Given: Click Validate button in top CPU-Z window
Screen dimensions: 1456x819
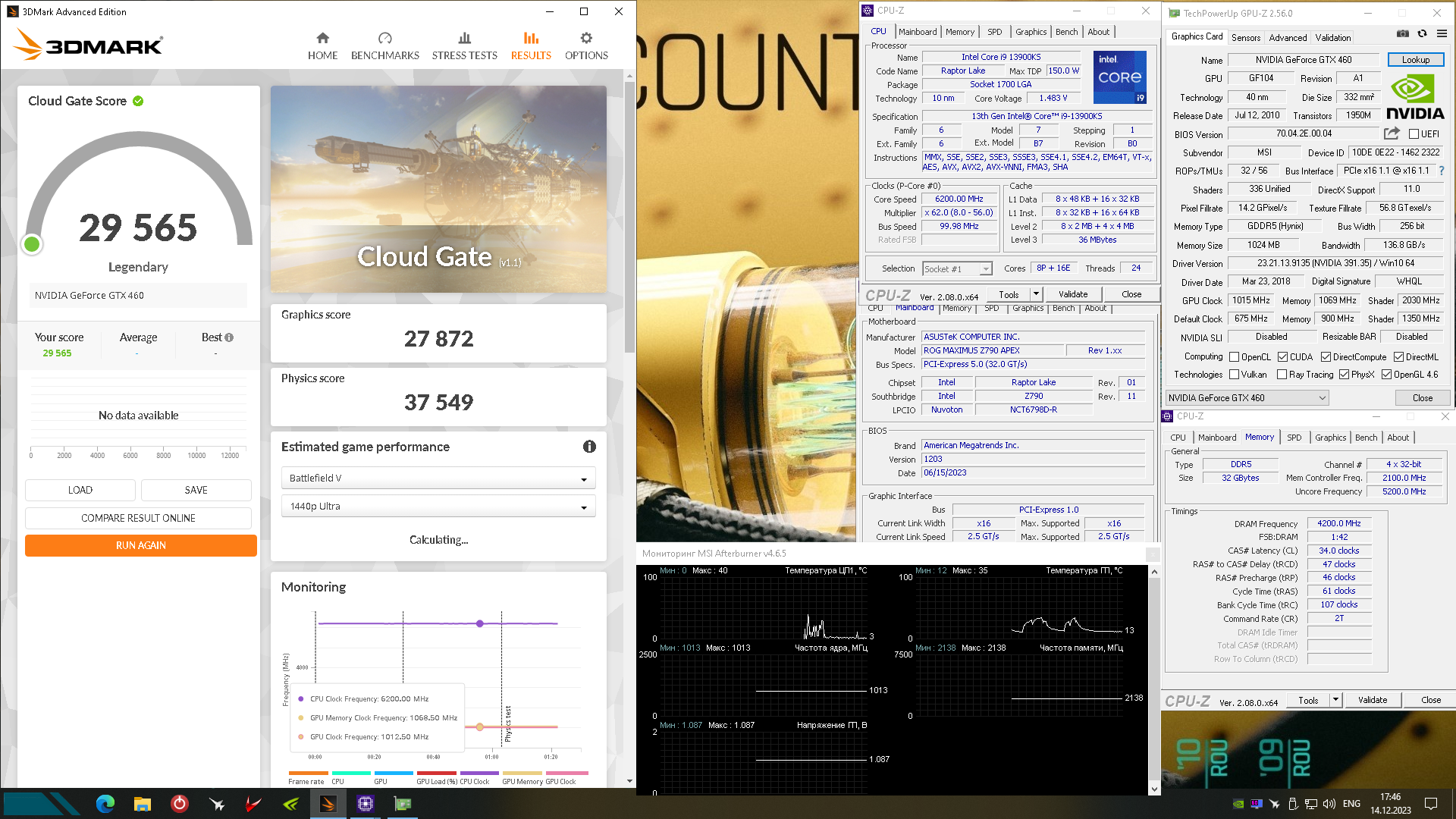Looking at the screenshot, I should [x=1073, y=294].
